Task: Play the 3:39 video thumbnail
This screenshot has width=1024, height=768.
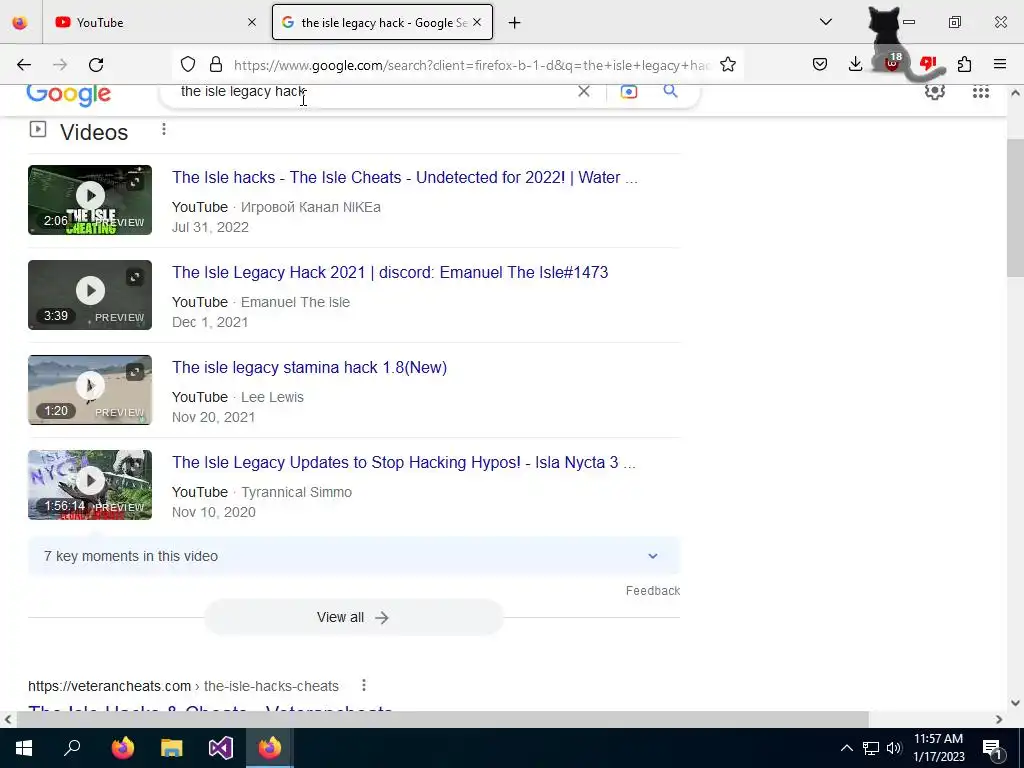Action: [90, 295]
